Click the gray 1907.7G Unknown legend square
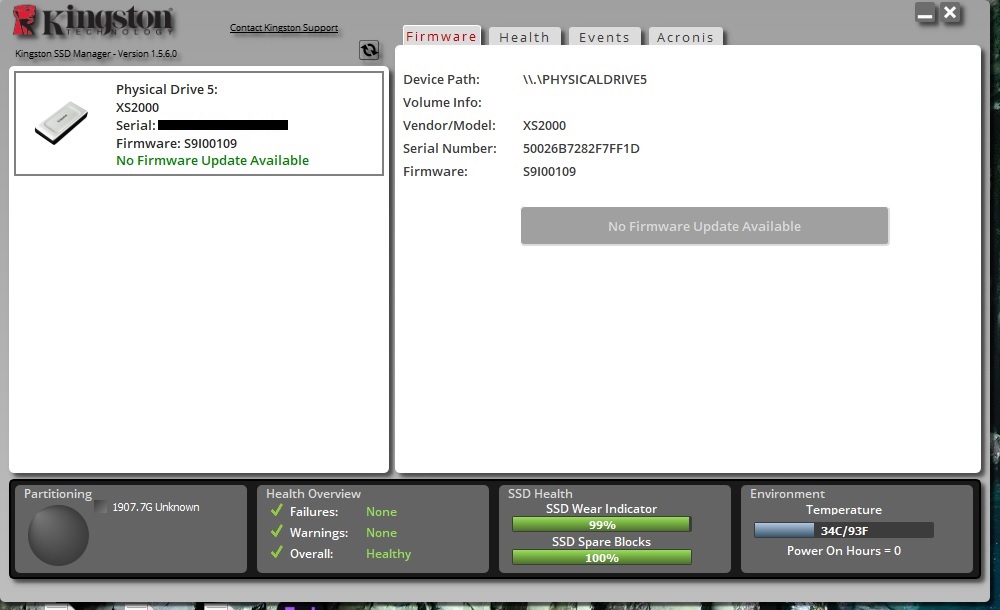The width and height of the screenshot is (1000, 610). click(100, 507)
